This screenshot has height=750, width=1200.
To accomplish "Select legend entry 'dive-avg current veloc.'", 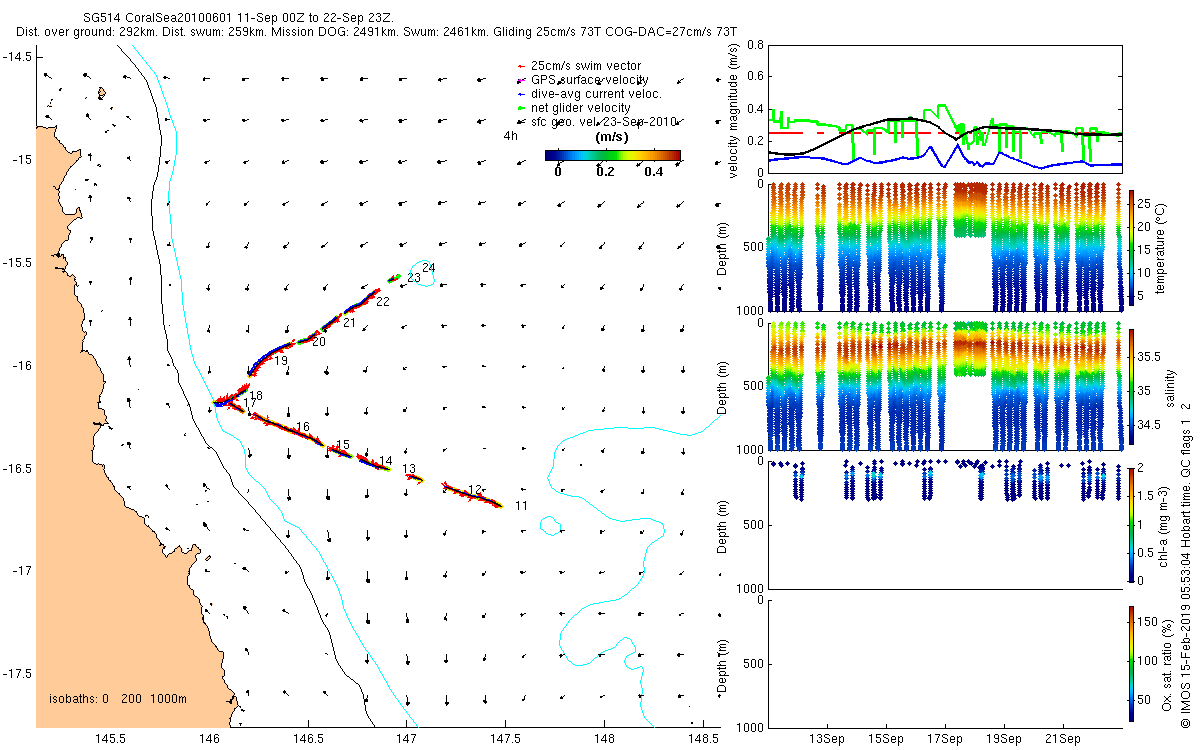I will pos(596,94).
